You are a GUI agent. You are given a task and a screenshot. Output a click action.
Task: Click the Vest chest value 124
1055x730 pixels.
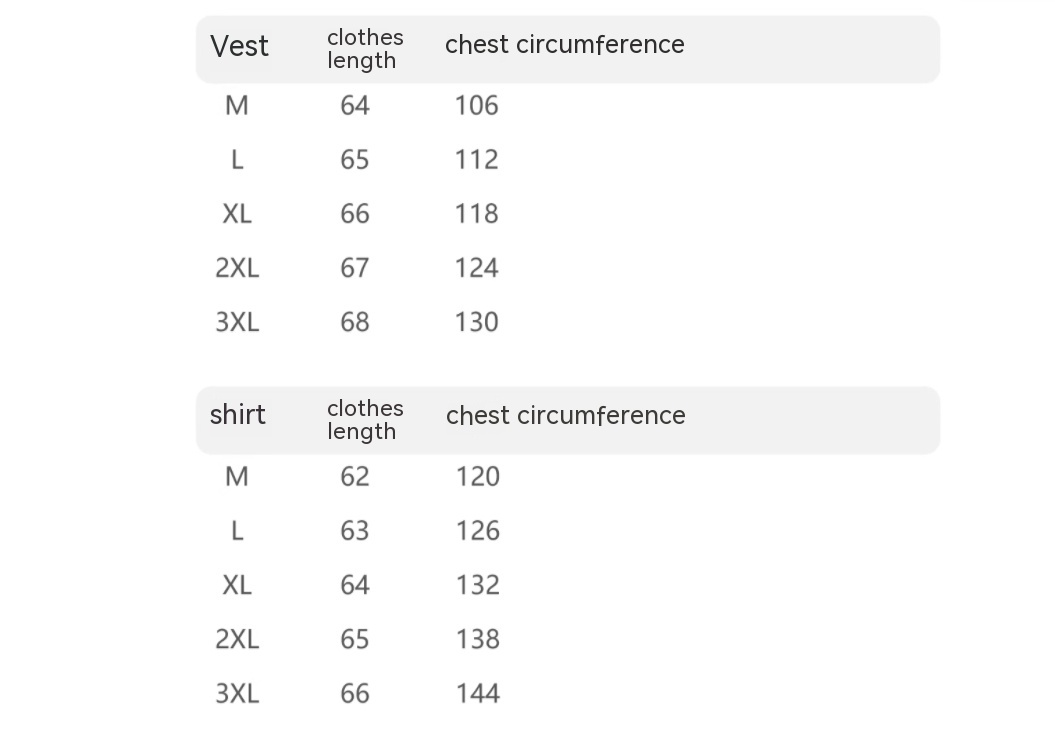click(476, 268)
